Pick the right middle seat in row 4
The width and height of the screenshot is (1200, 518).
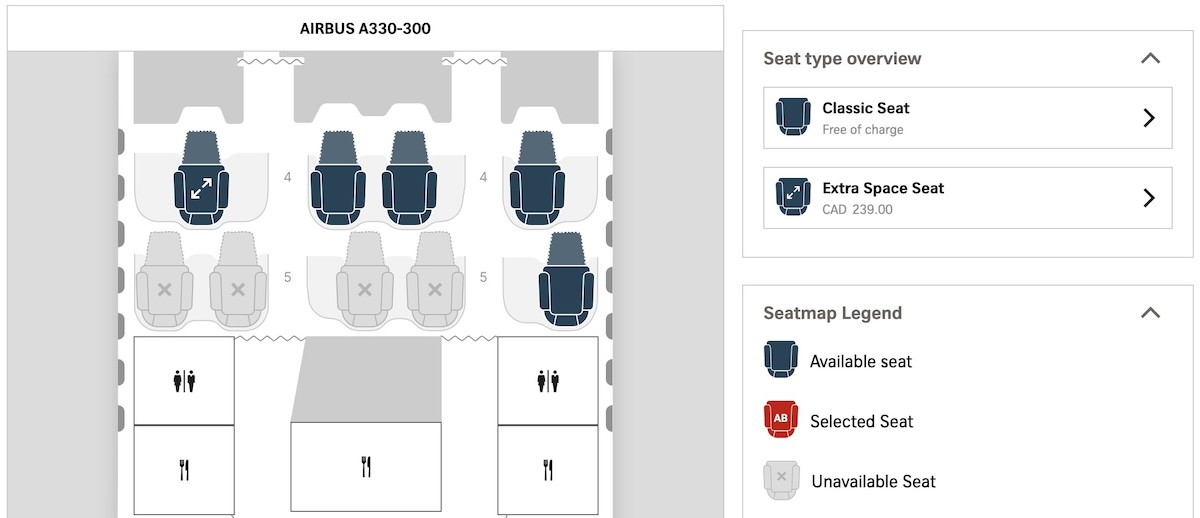(410, 178)
